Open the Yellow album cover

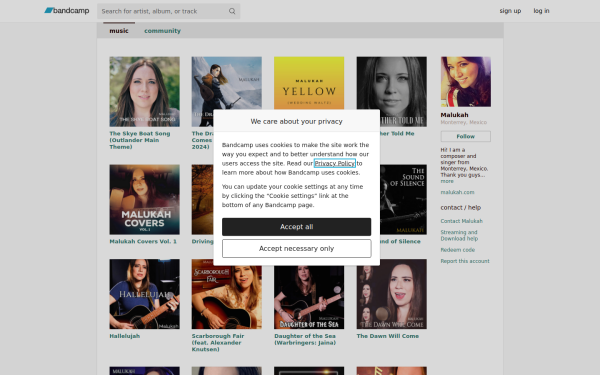(x=309, y=83)
